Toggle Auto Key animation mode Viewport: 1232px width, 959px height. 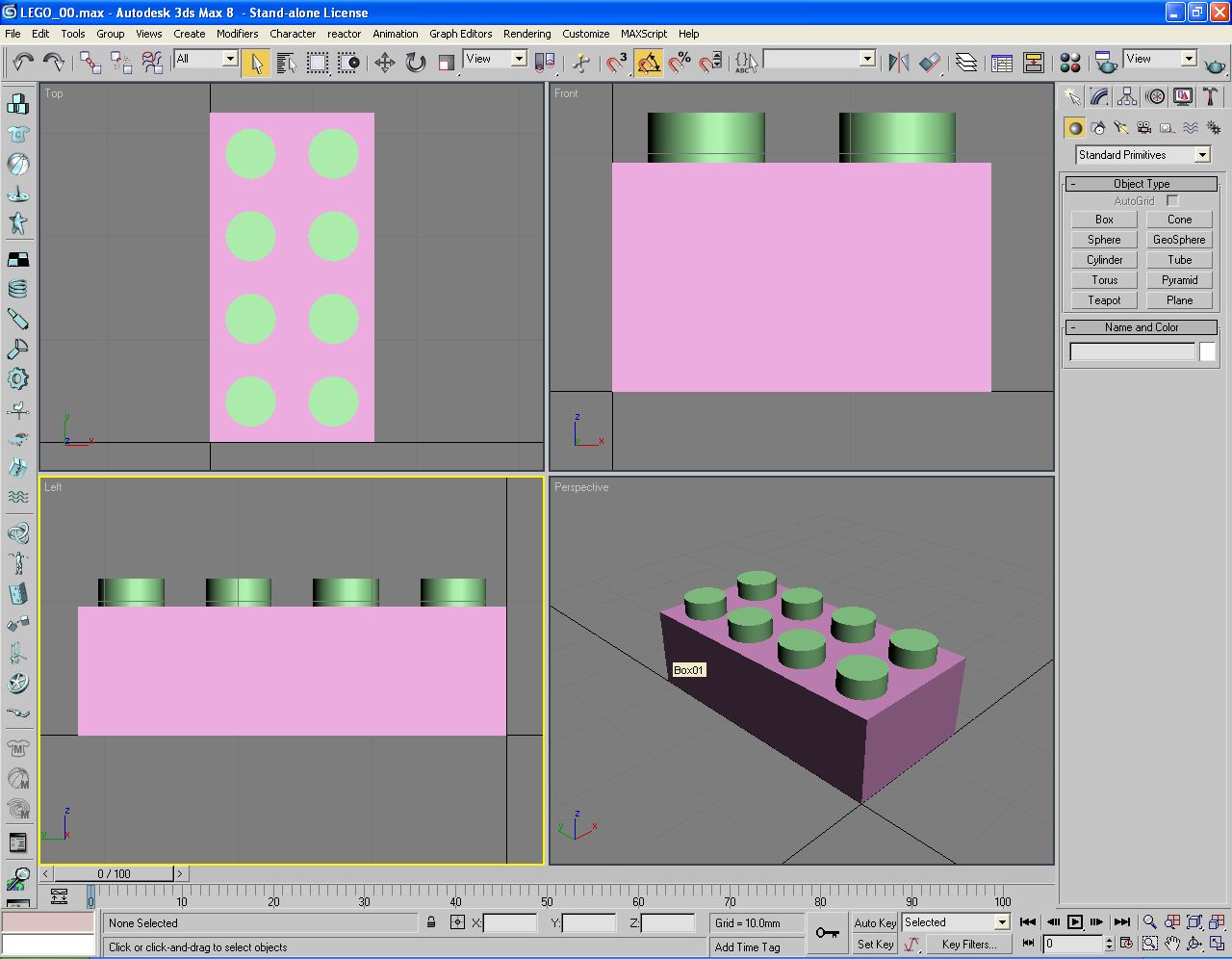click(x=874, y=922)
